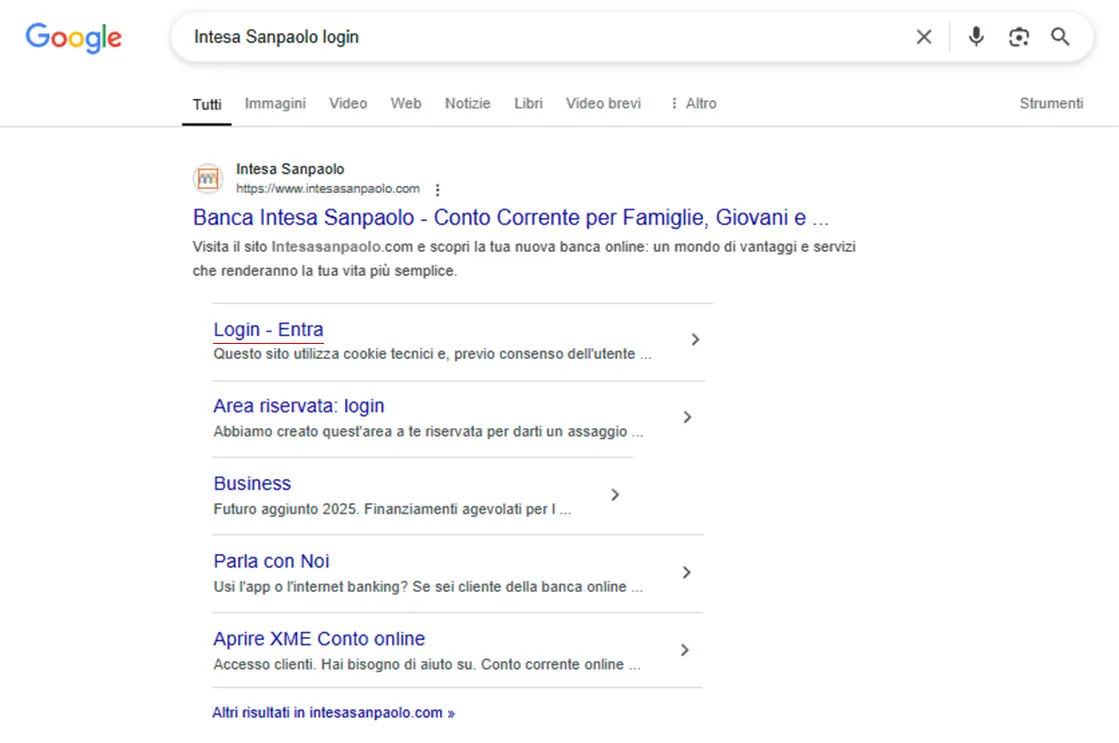This screenshot has height=743, width=1119.
Task: Open the Aprire XME Conto online sitelink
Action: coord(319,638)
